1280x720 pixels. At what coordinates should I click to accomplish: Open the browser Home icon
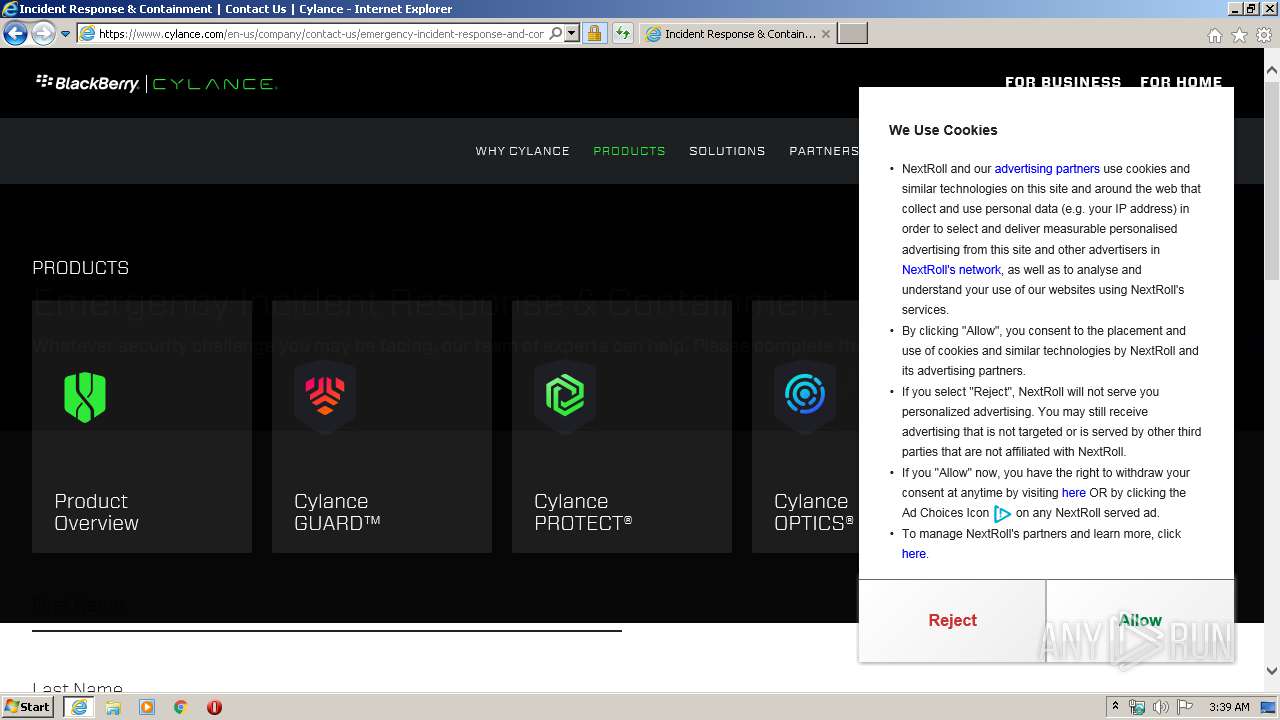tap(1214, 35)
